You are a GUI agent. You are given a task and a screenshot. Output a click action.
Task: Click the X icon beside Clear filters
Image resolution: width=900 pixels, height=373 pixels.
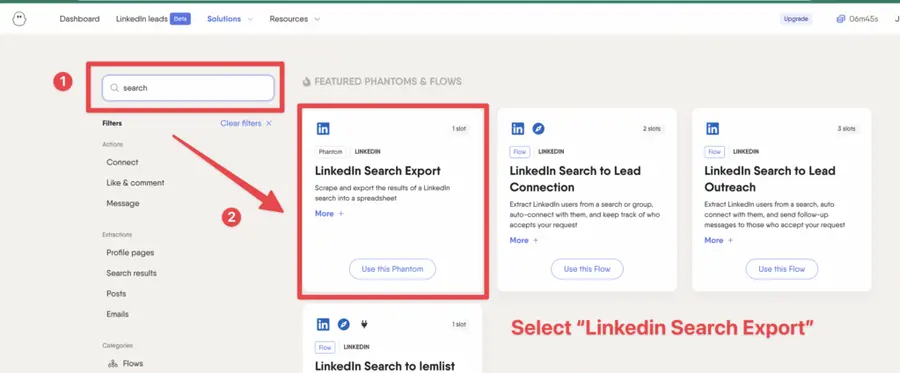point(268,123)
